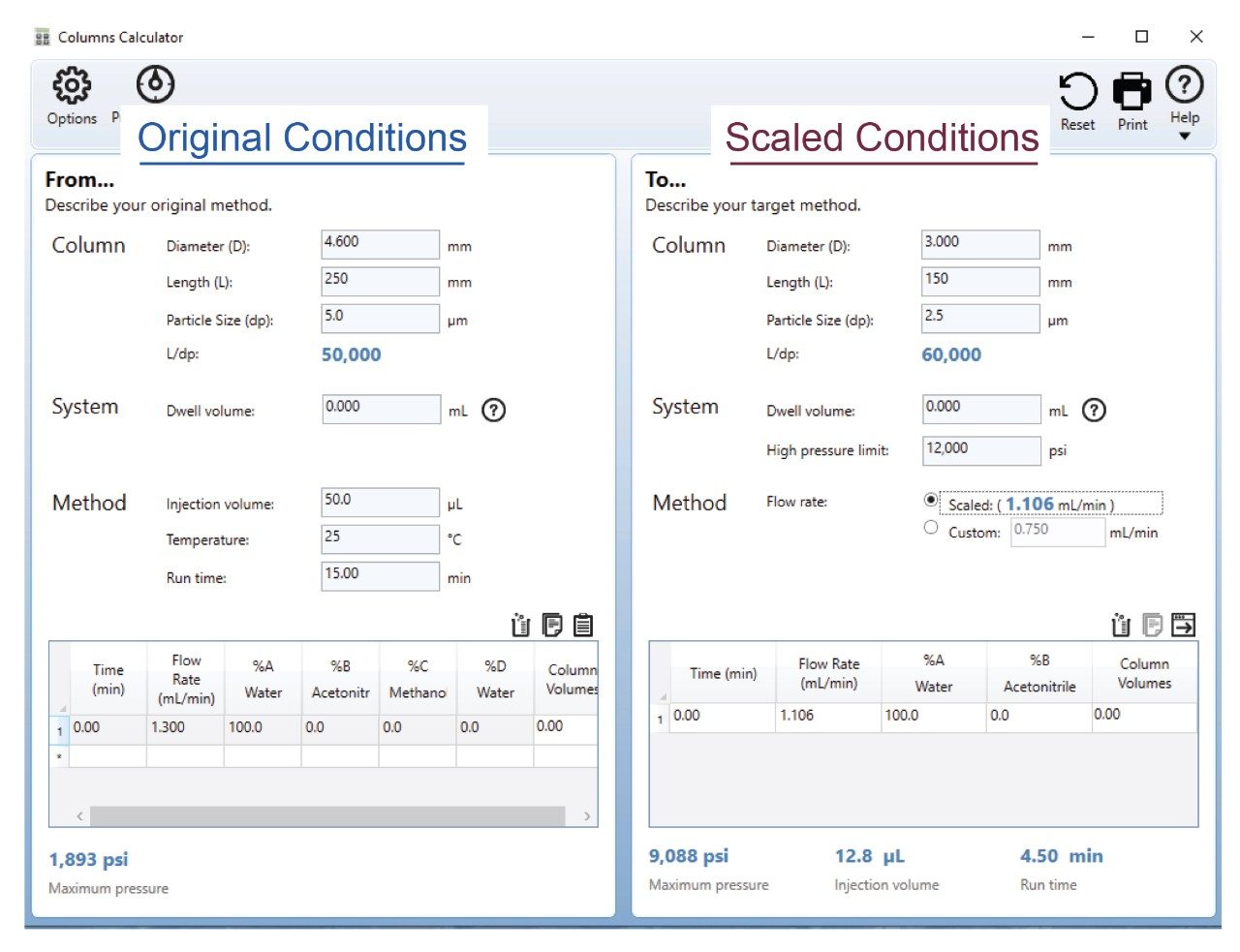
Task: Click copy icon above original gradient table
Action: pos(552,625)
